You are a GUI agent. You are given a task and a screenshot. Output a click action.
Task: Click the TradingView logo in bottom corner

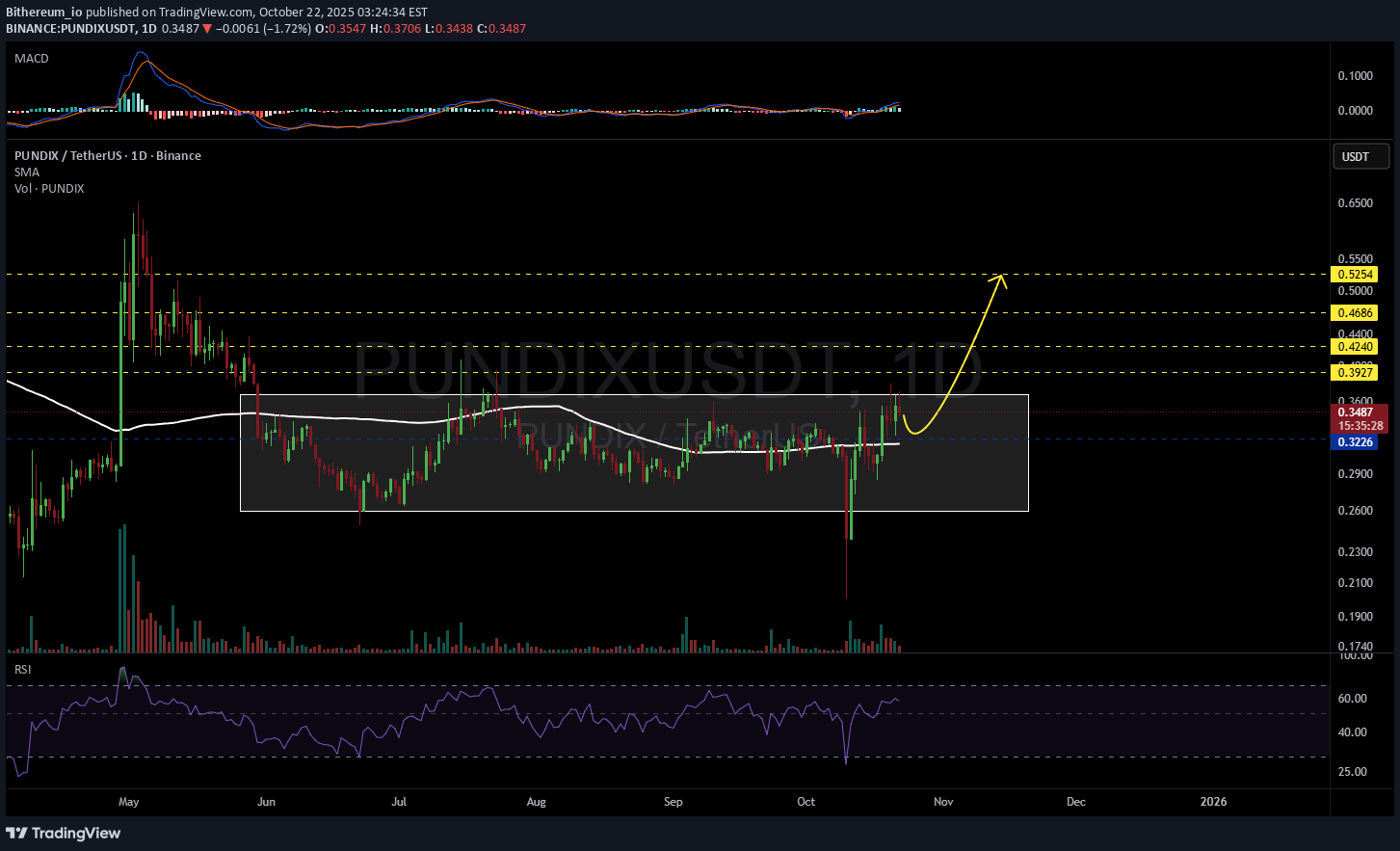(64, 833)
